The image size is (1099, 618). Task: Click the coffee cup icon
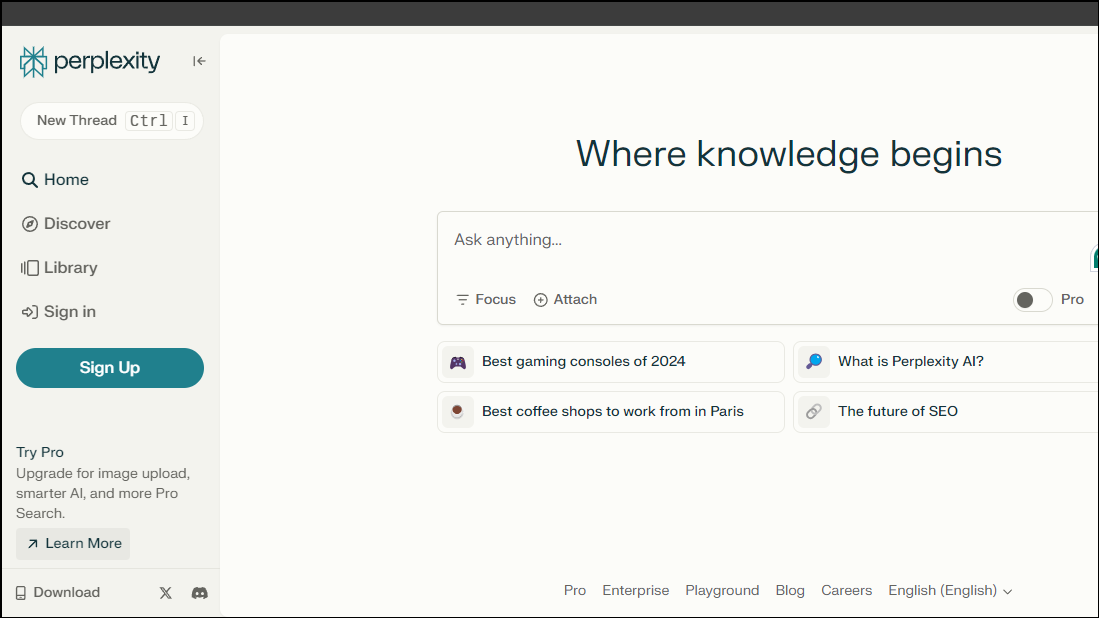tap(458, 412)
